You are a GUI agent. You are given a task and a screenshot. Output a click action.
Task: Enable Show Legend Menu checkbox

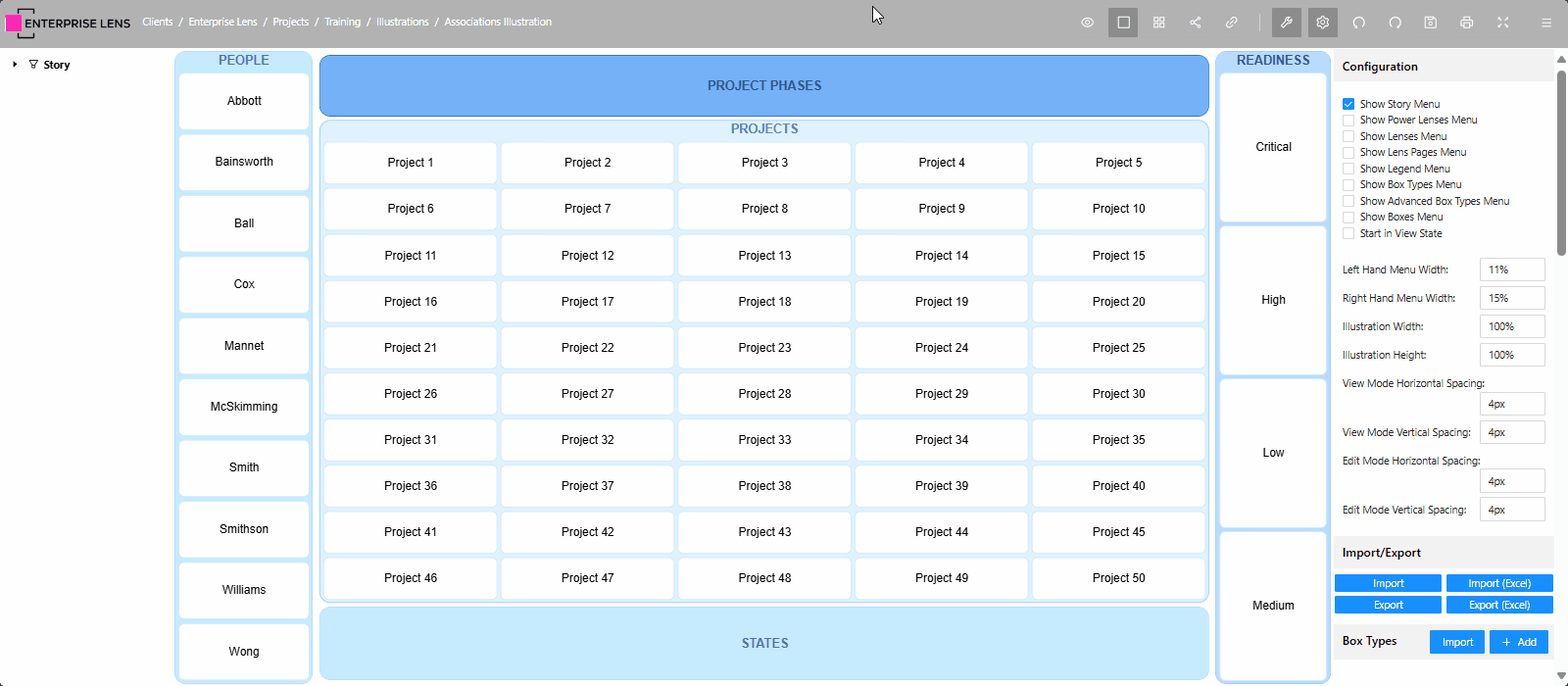[x=1348, y=169]
